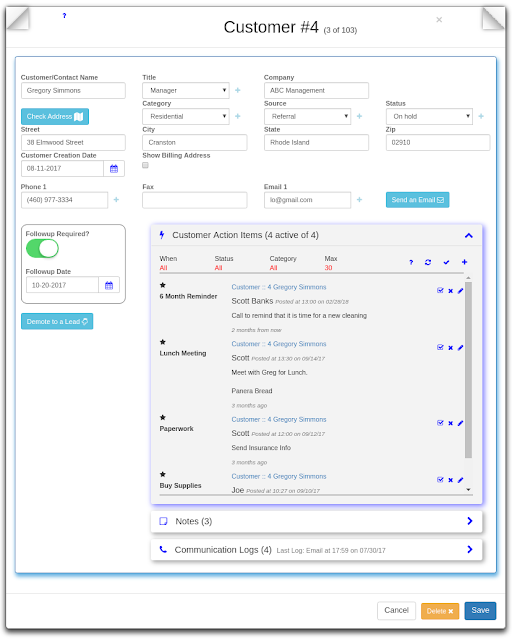Mark Paperwork item complete
The height and width of the screenshot is (640, 512).
[440, 423]
